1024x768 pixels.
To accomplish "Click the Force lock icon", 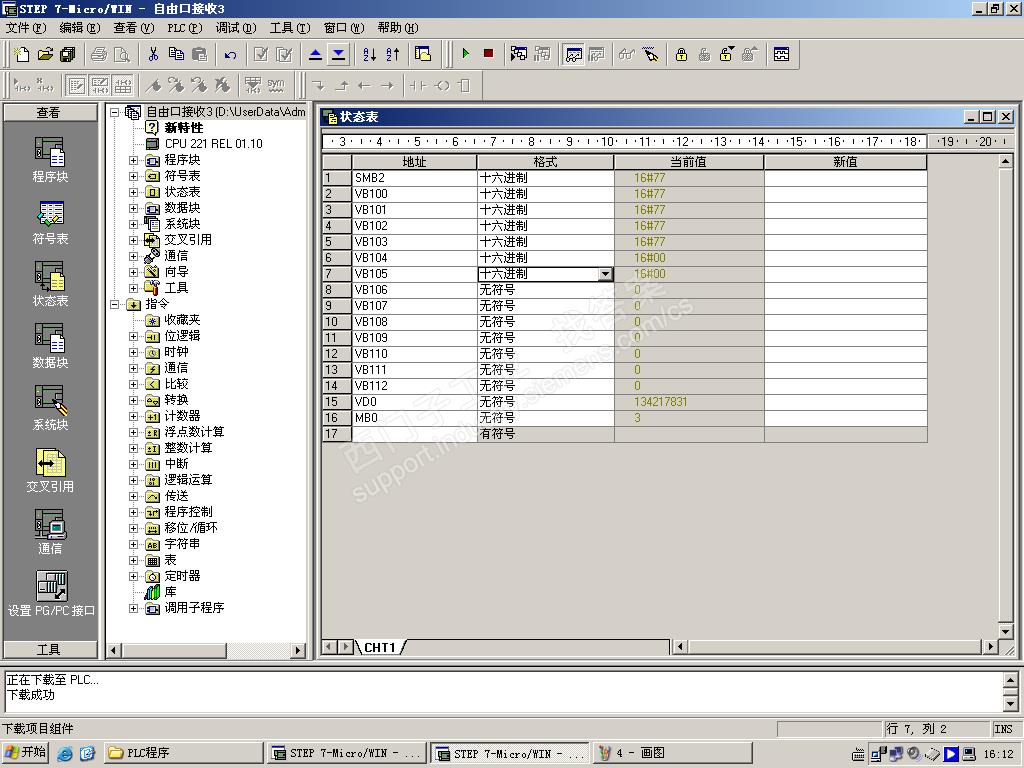I will click(681, 55).
